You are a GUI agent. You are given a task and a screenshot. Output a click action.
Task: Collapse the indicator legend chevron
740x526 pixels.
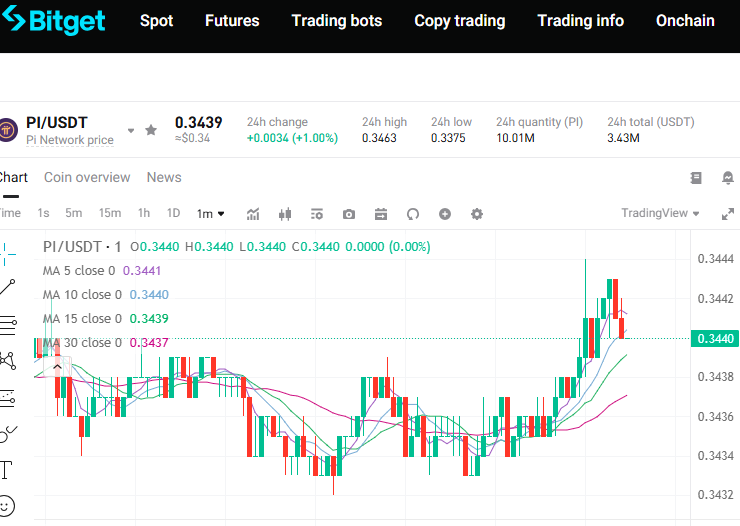[x=57, y=367]
